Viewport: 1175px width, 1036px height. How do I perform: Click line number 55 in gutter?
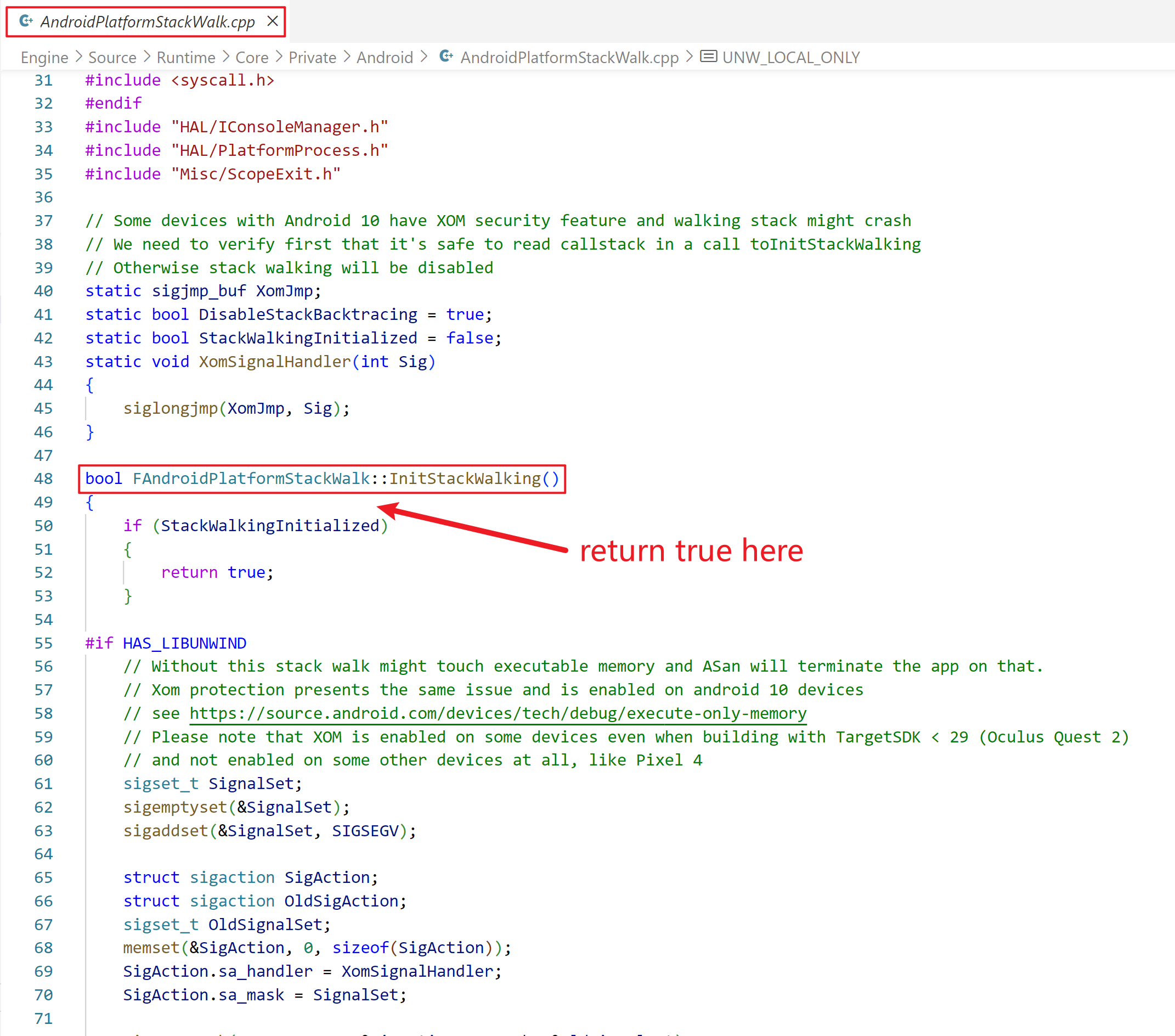point(44,643)
